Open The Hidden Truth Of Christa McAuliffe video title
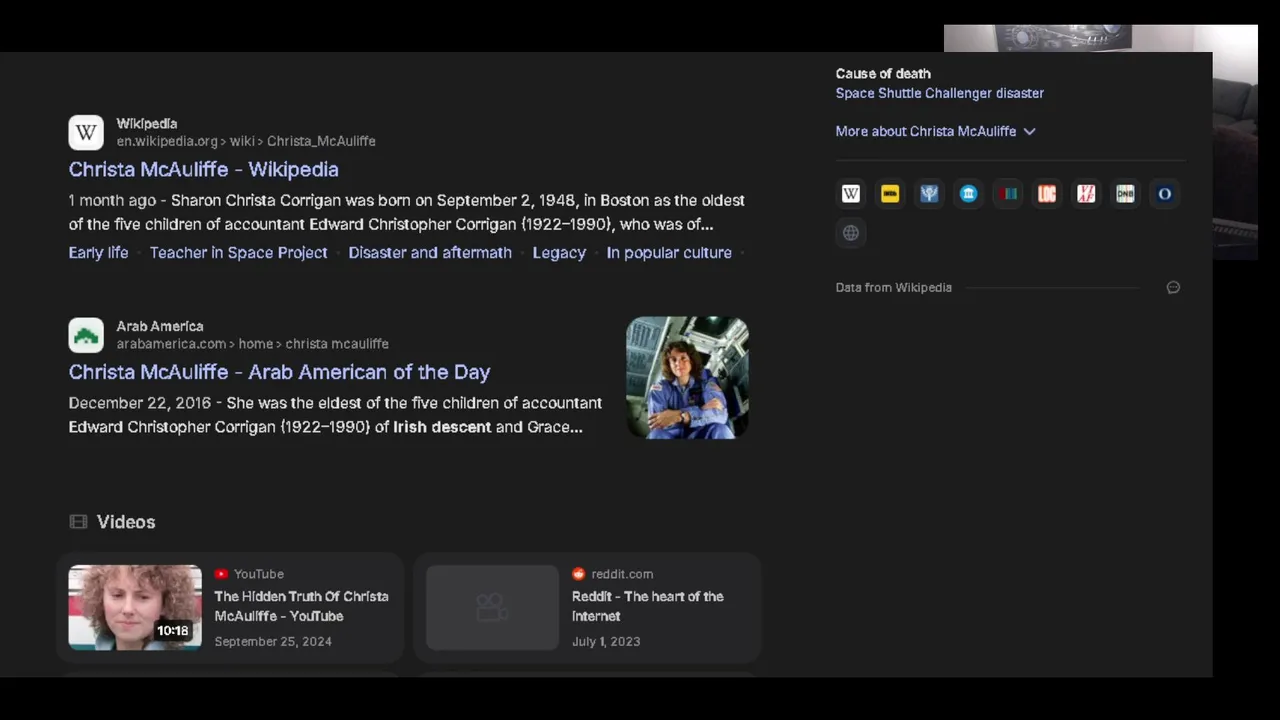Screen dimensions: 1280x720 tap(301, 606)
